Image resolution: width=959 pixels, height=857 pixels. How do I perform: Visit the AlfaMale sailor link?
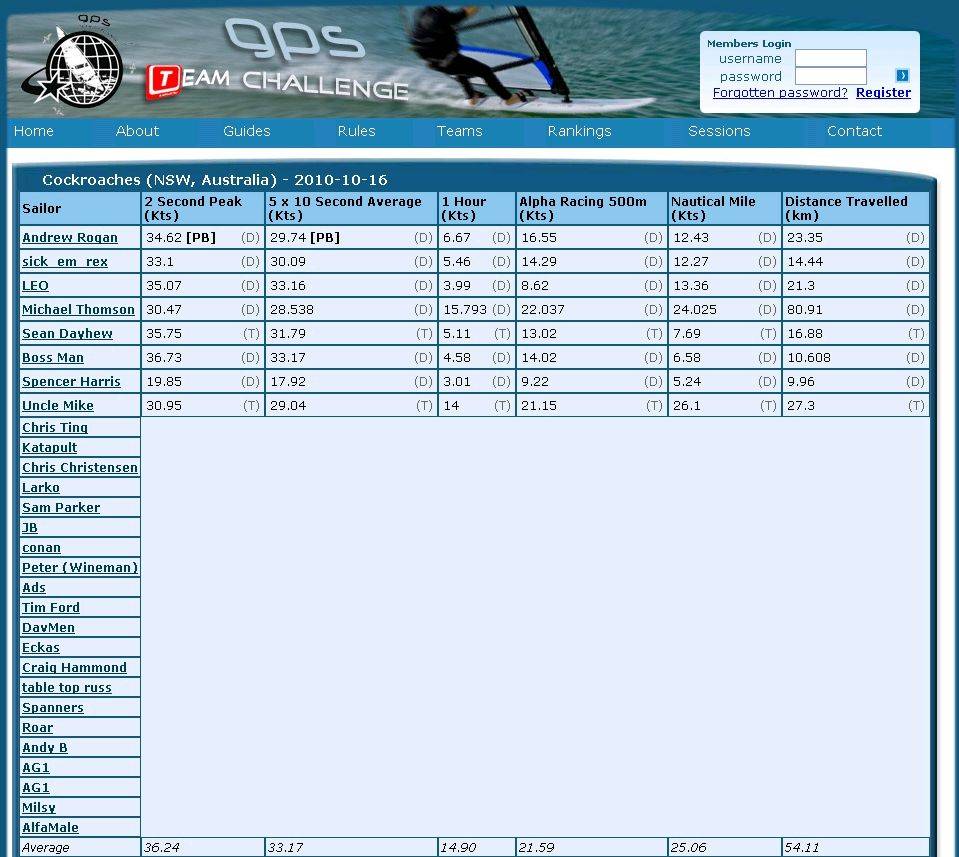pos(50,828)
